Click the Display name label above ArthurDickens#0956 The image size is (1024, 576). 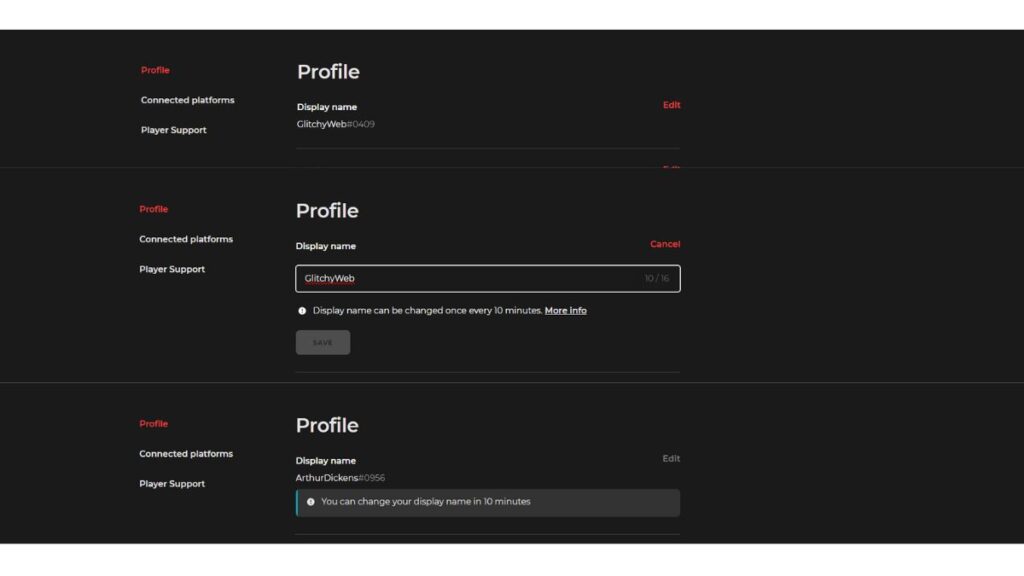click(326, 461)
